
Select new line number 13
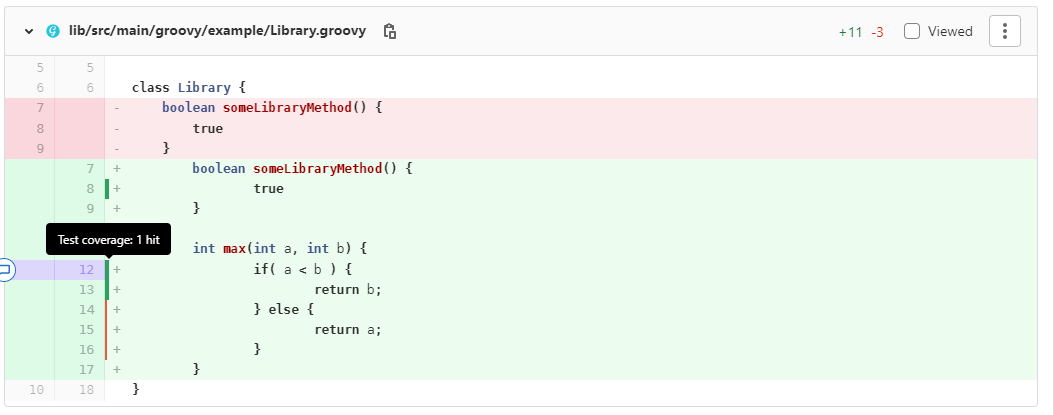tap(86, 290)
